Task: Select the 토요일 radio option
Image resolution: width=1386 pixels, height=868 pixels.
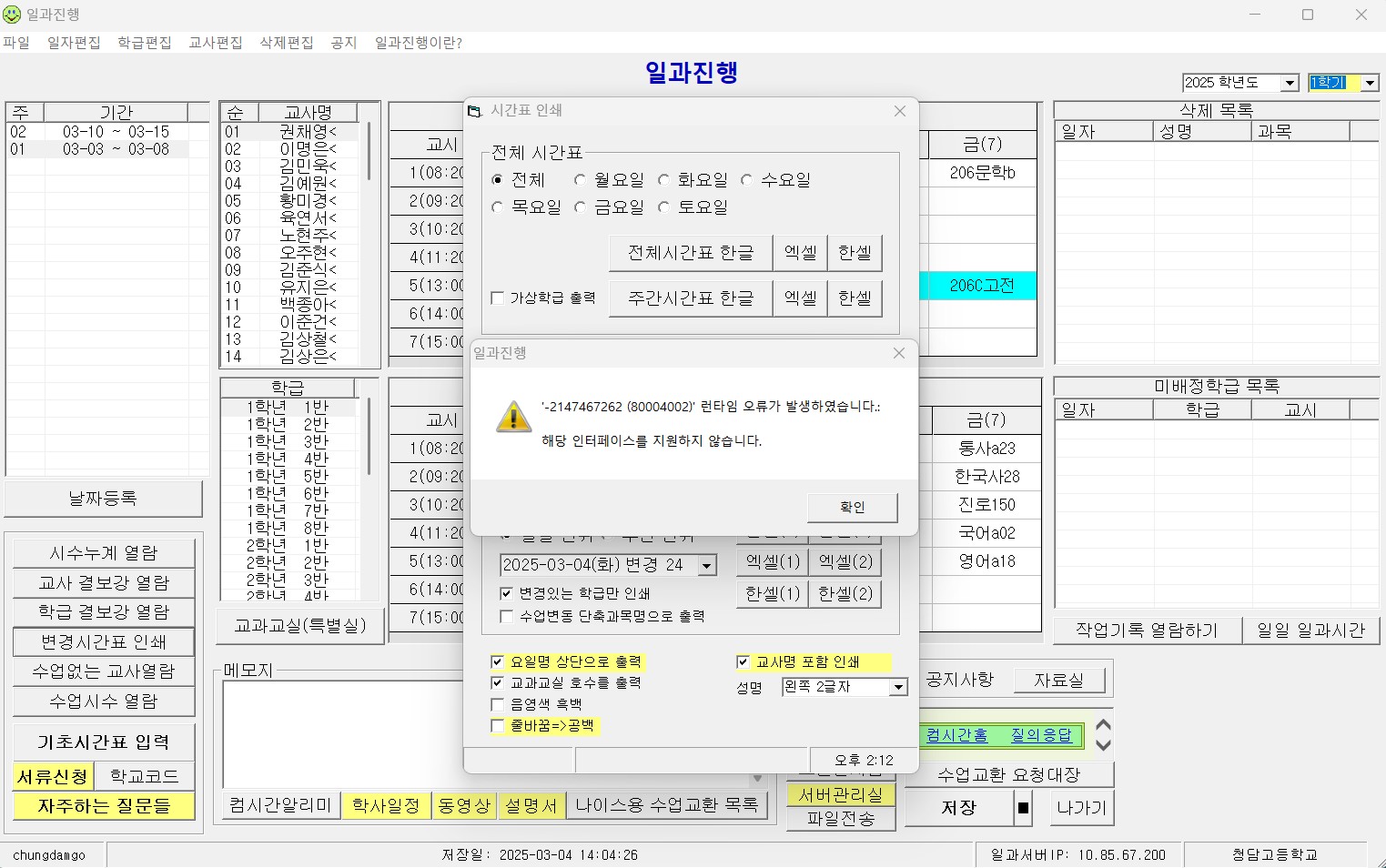Action: point(664,207)
